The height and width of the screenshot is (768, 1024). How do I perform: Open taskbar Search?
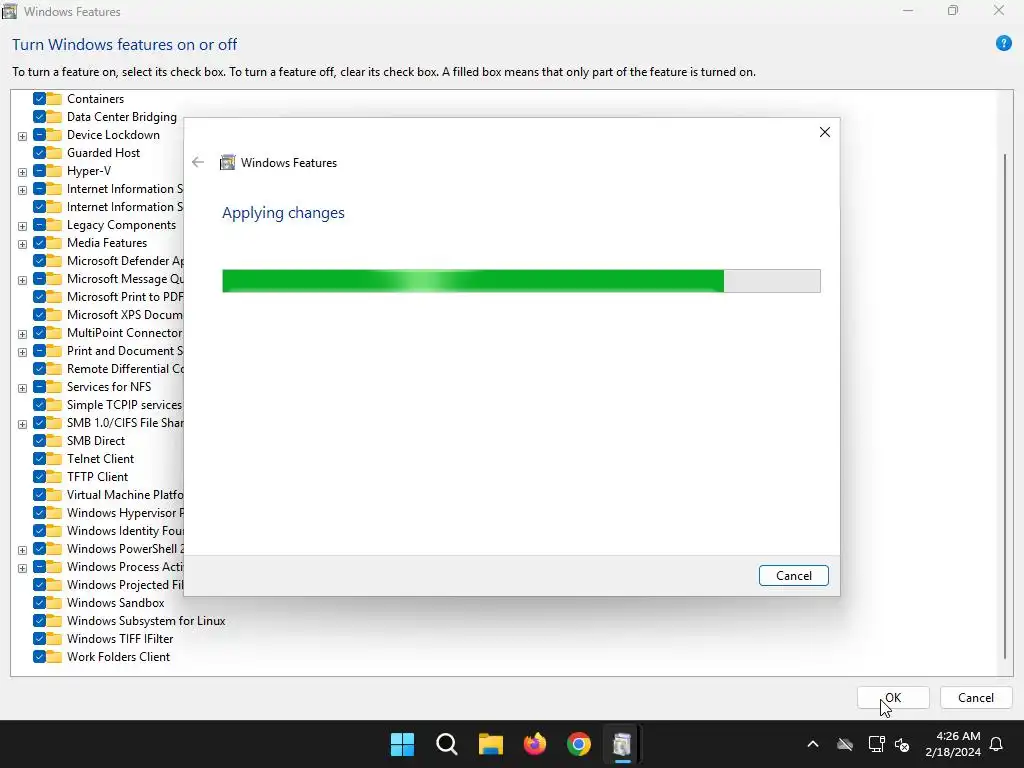click(447, 744)
